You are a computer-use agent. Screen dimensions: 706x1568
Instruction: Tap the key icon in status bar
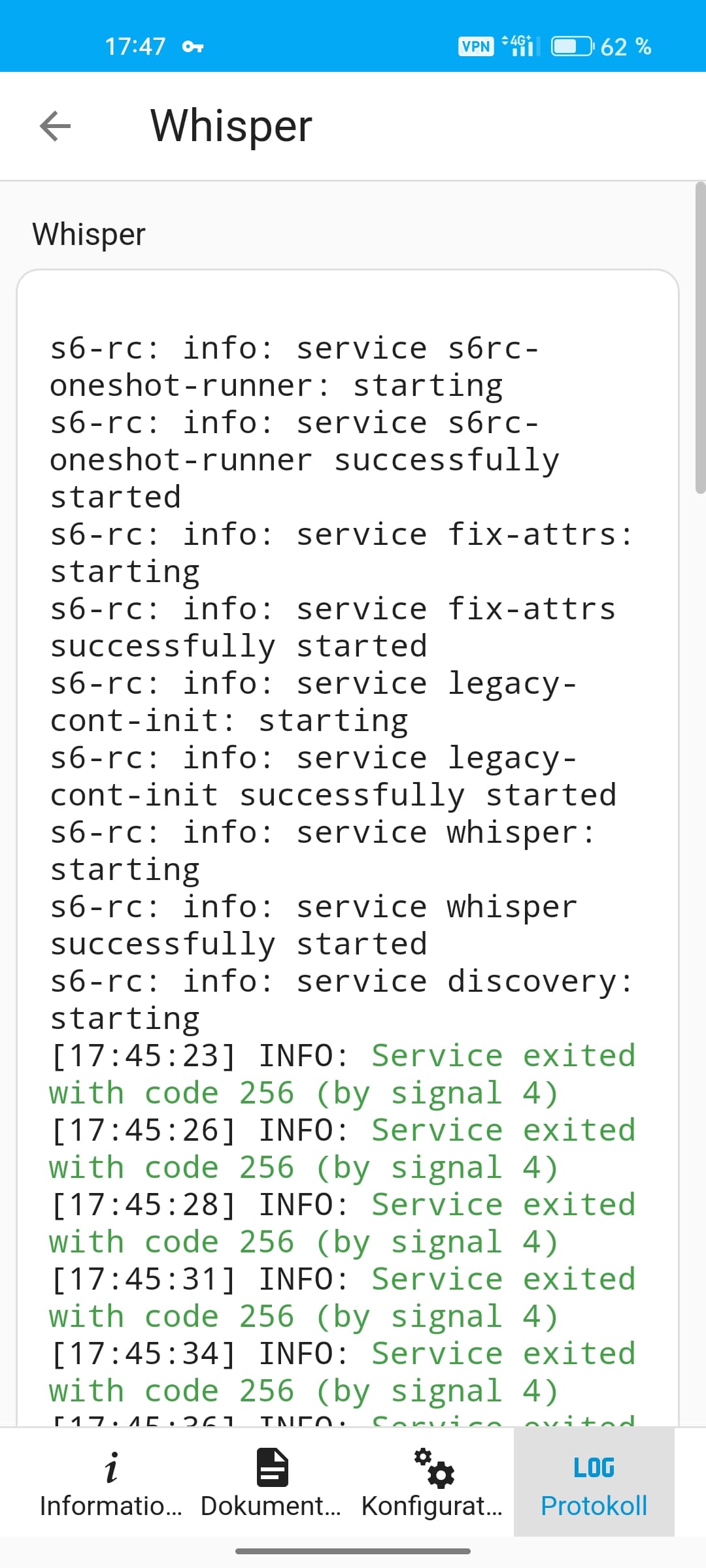[193, 46]
